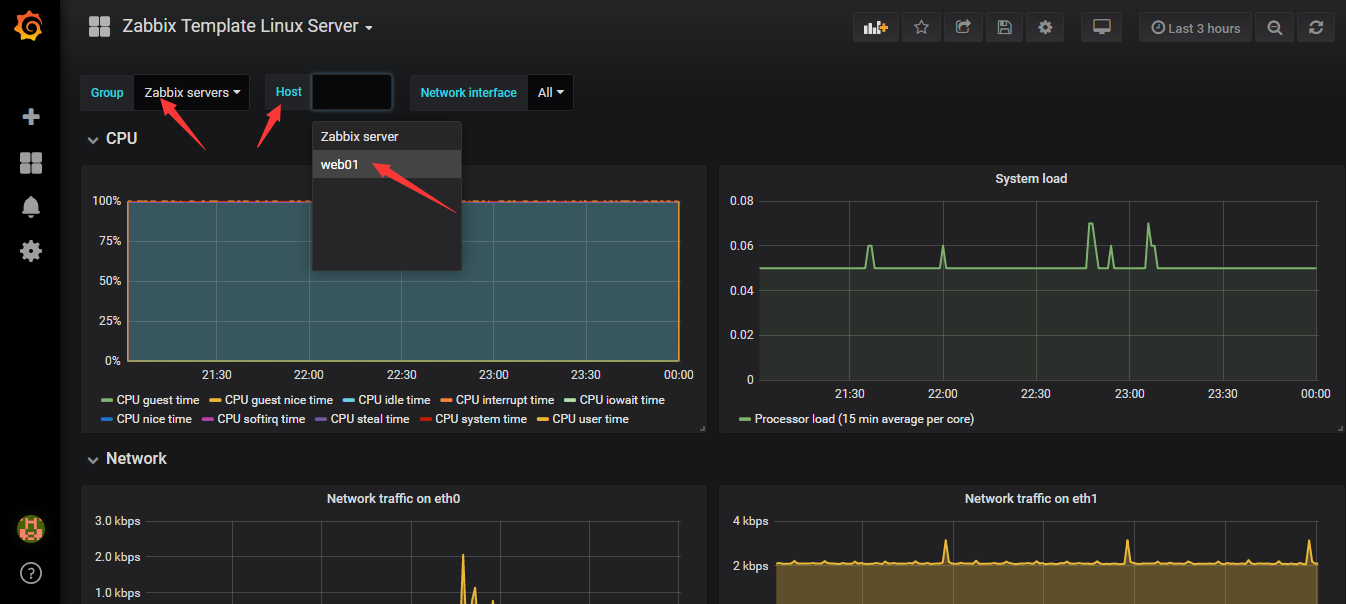This screenshot has height=604, width=1346.
Task: Open the Create plus menu in sidebar
Action: click(x=31, y=117)
